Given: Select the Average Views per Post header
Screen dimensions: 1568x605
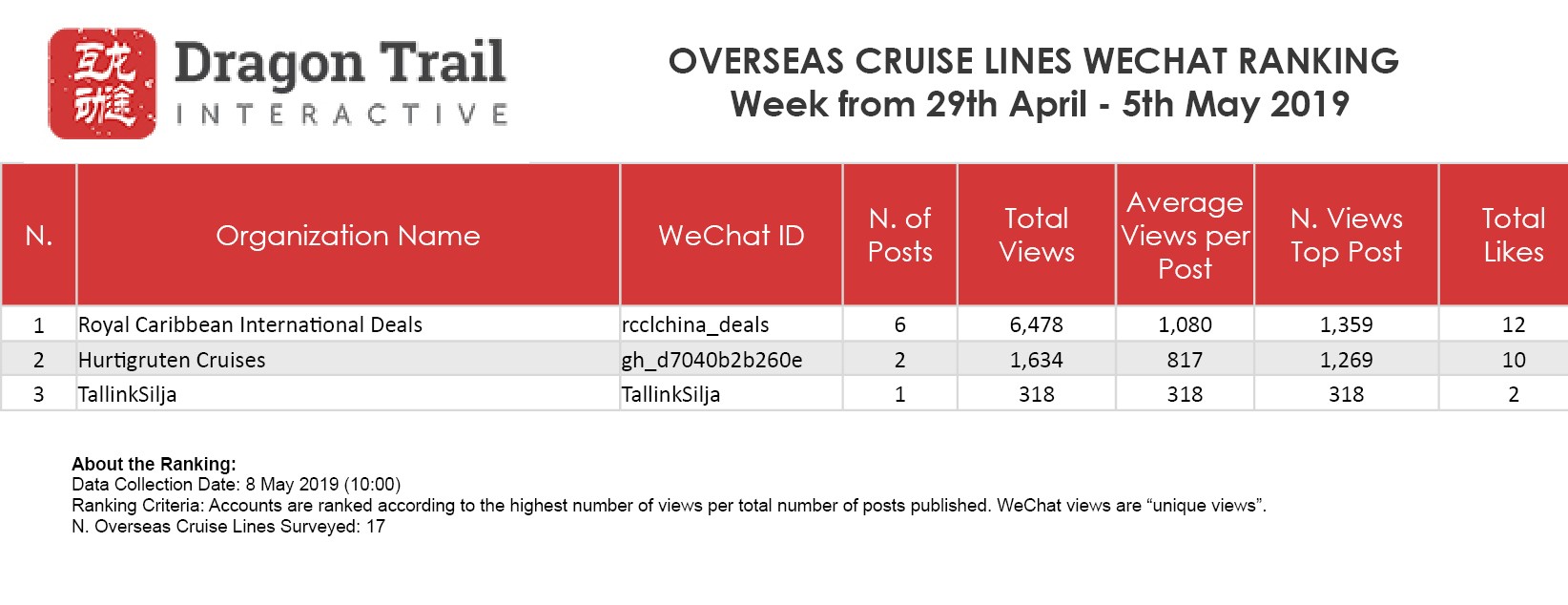Looking at the screenshot, I should coord(1185,235).
